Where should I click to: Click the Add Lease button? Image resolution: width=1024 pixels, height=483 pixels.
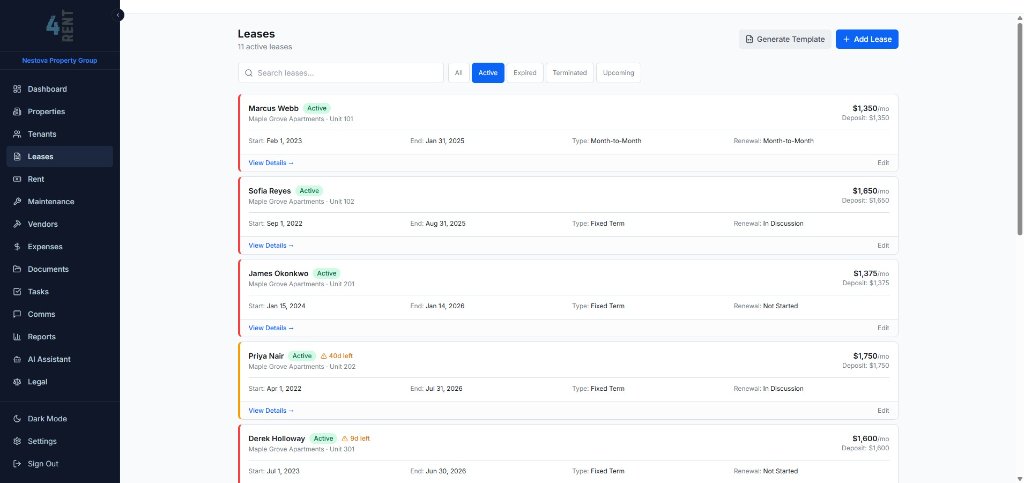point(867,39)
